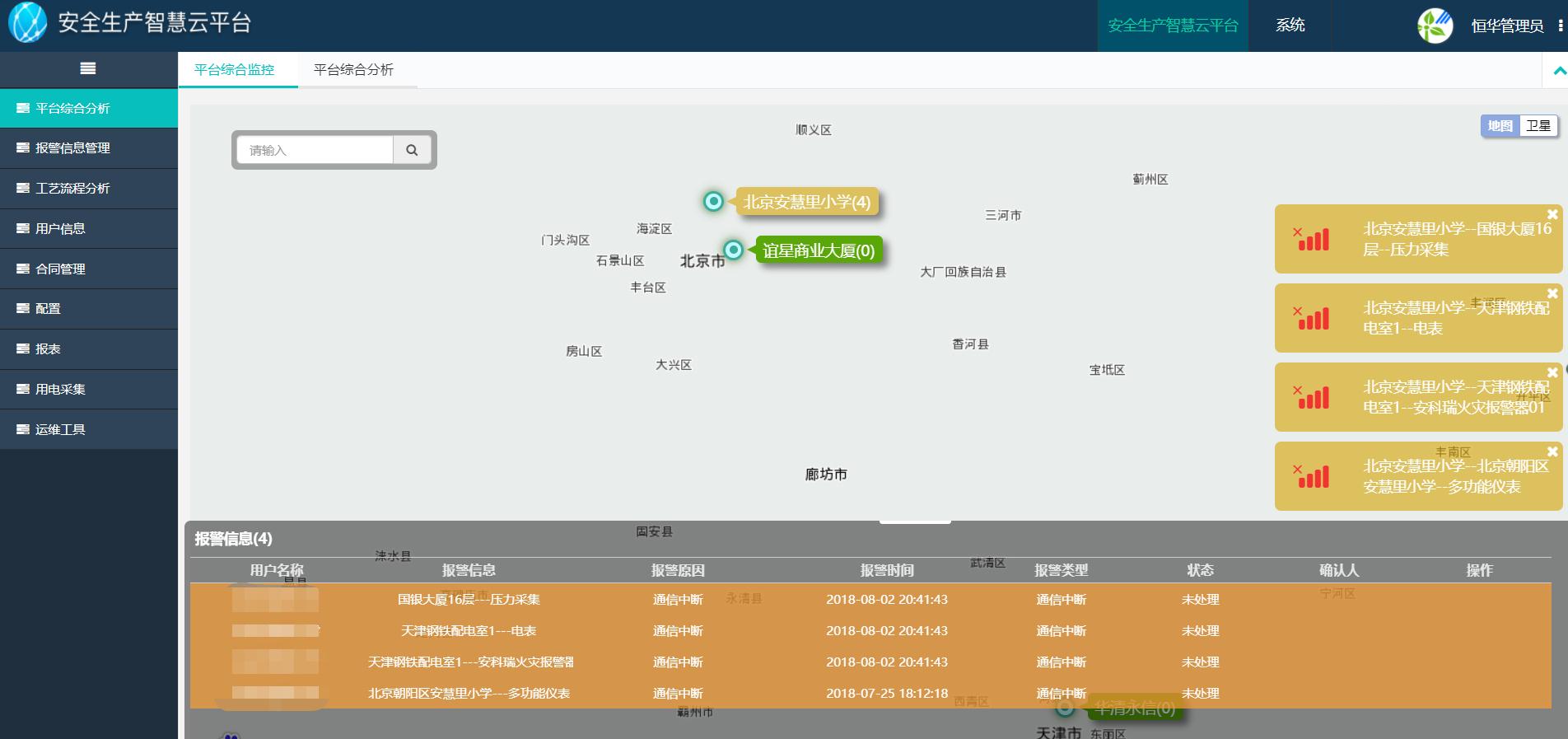1568x739 pixels.
Task: Click the hamburger menu icon in sidebar
Action: click(x=88, y=69)
